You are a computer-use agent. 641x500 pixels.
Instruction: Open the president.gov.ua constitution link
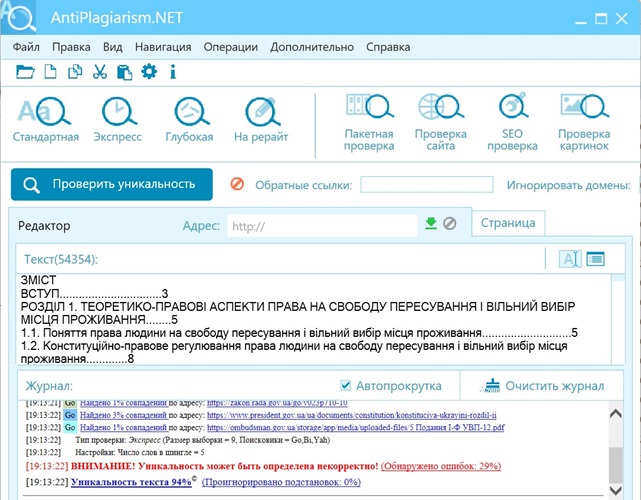coord(352,415)
